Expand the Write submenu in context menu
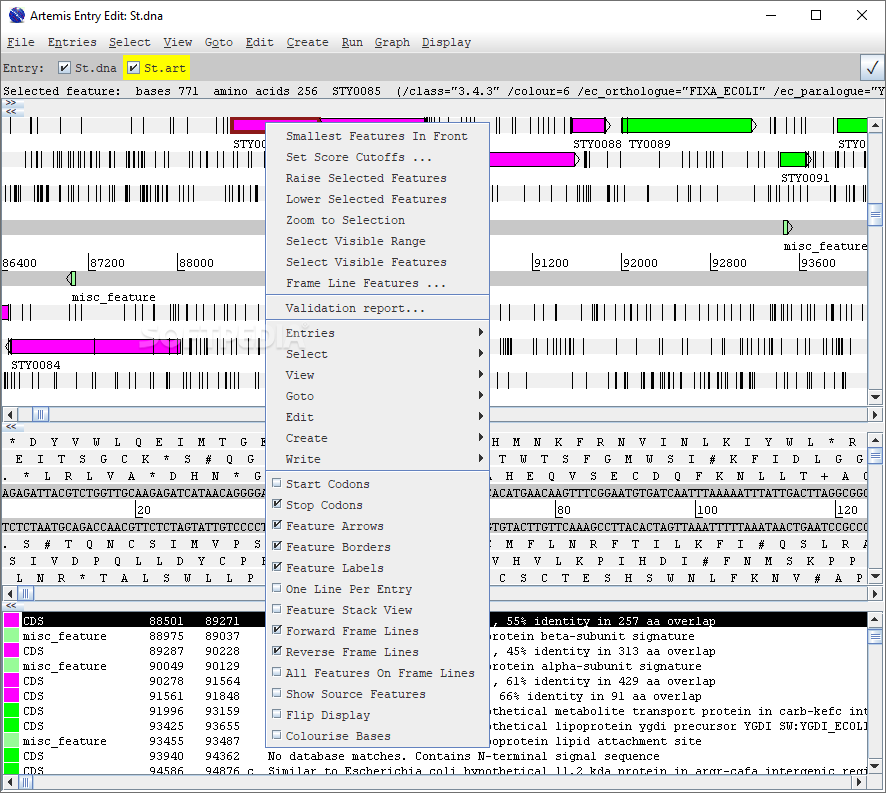 click(377, 458)
